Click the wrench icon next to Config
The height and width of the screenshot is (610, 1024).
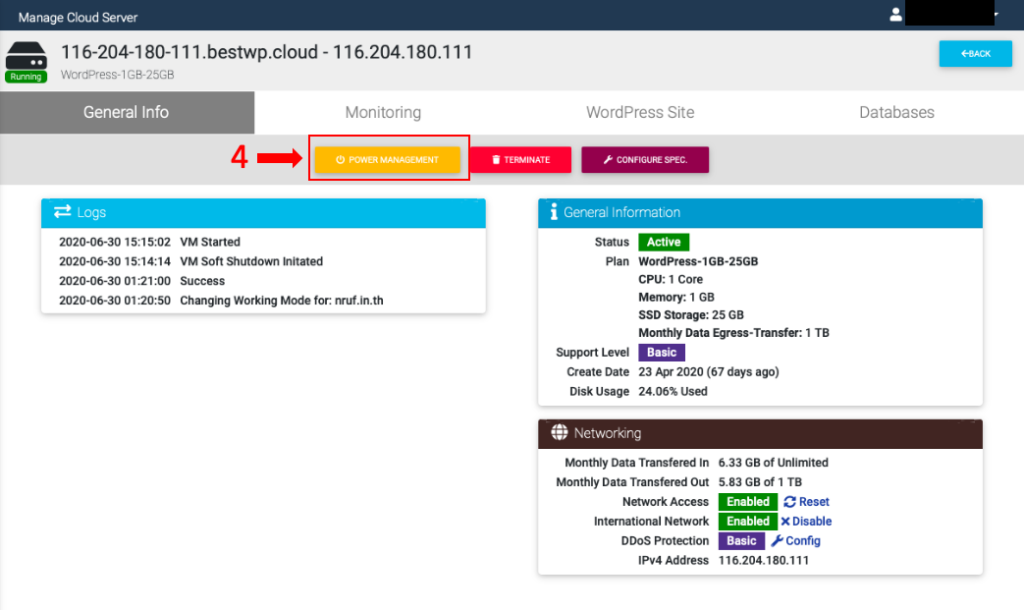pos(781,540)
